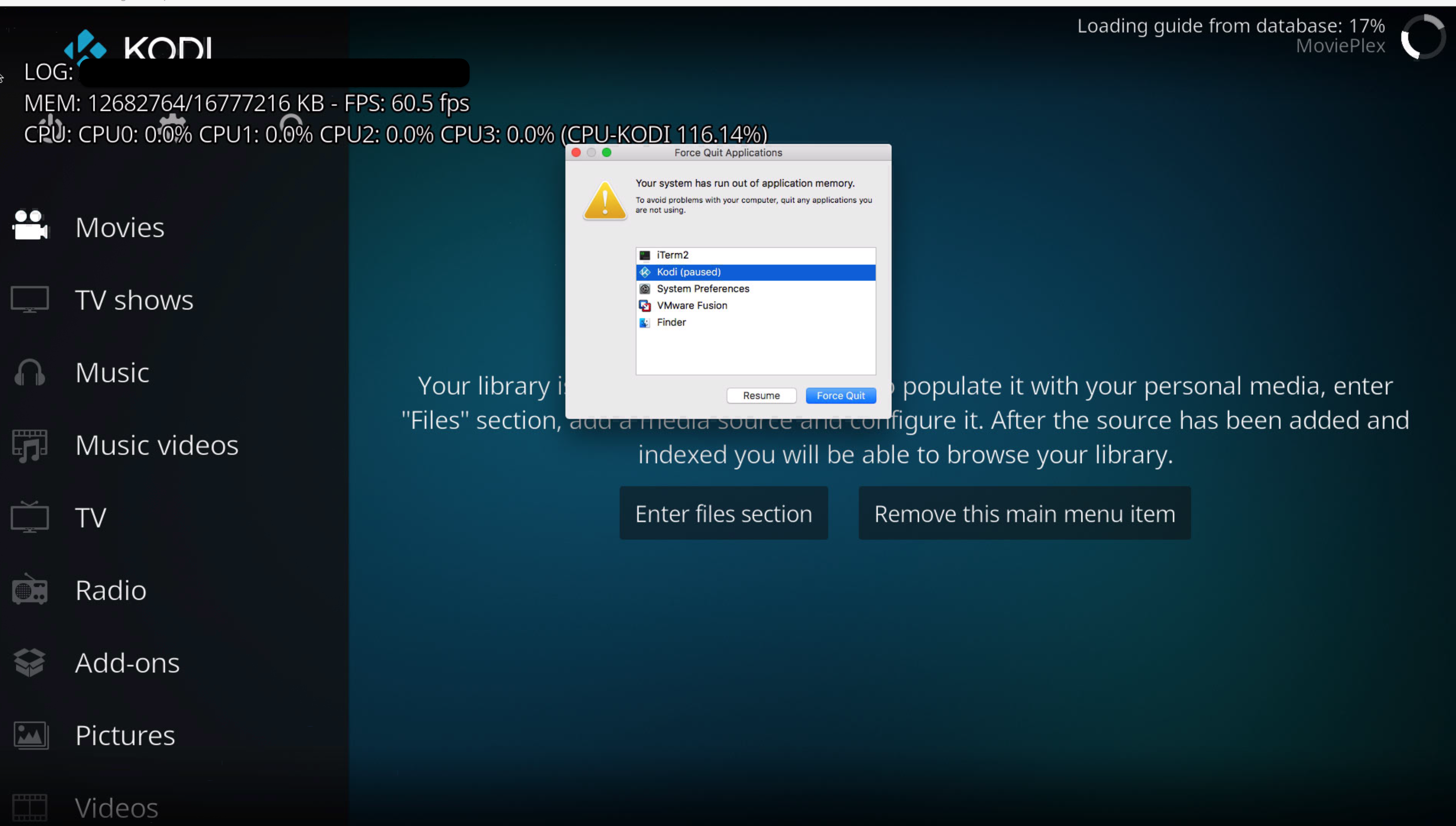This screenshot has height=826, width=1456.
Task: Click the Movies camera icon
Action: [x=30, y=225]
